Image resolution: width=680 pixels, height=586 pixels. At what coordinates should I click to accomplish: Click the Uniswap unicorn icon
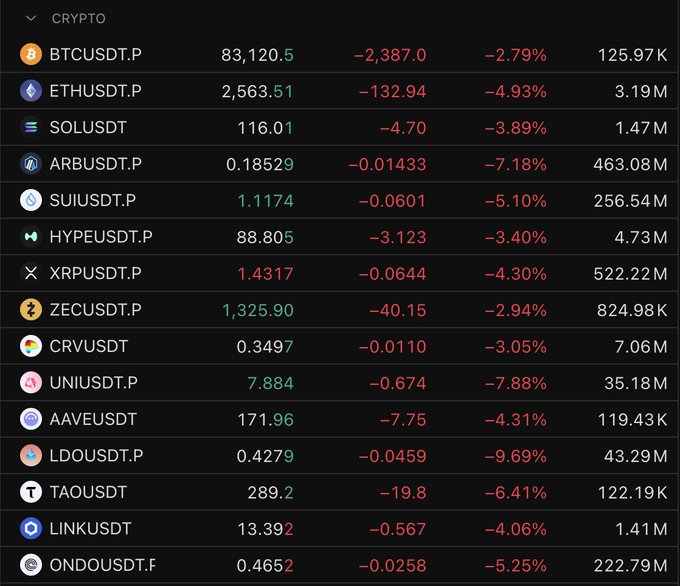31,383
